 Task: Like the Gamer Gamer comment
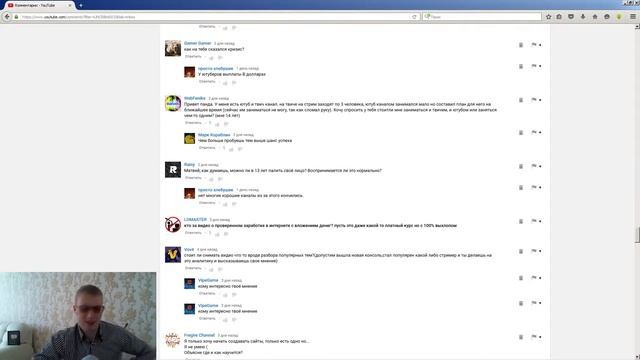pyautogui.click(x=211, y=58)
